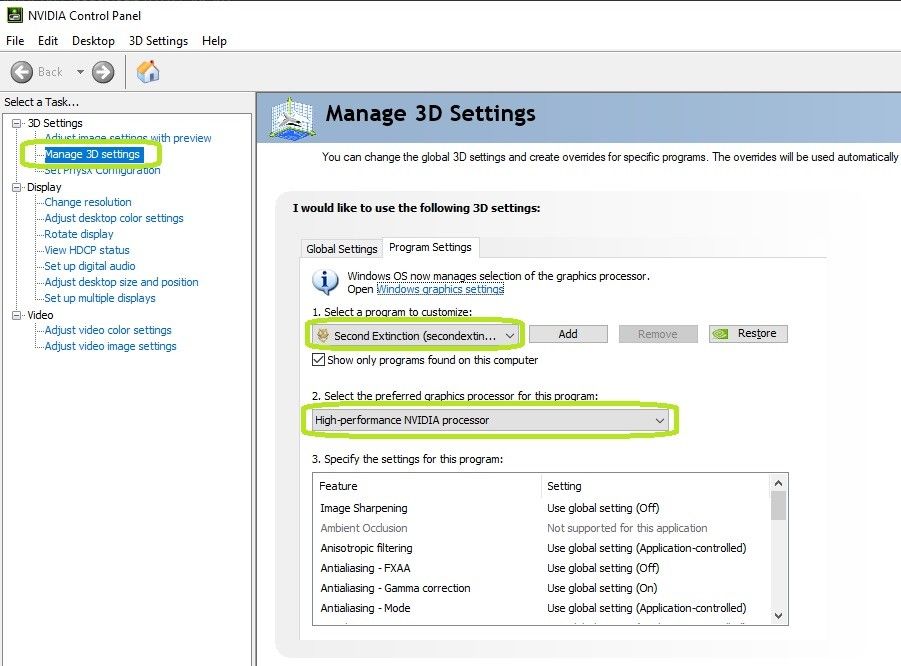This screenshot has width=901, height=666.
Task: Click the Antialiasing - Mode setting value
Action: tap(646, 609)
